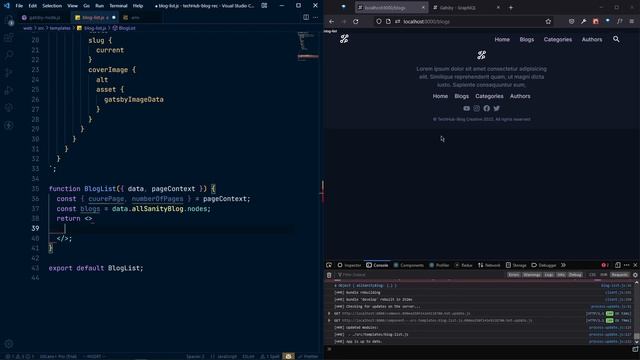Screen dimensions: 640x360
Task: Click the console scrollbar thumb
Action: (636, 336)
